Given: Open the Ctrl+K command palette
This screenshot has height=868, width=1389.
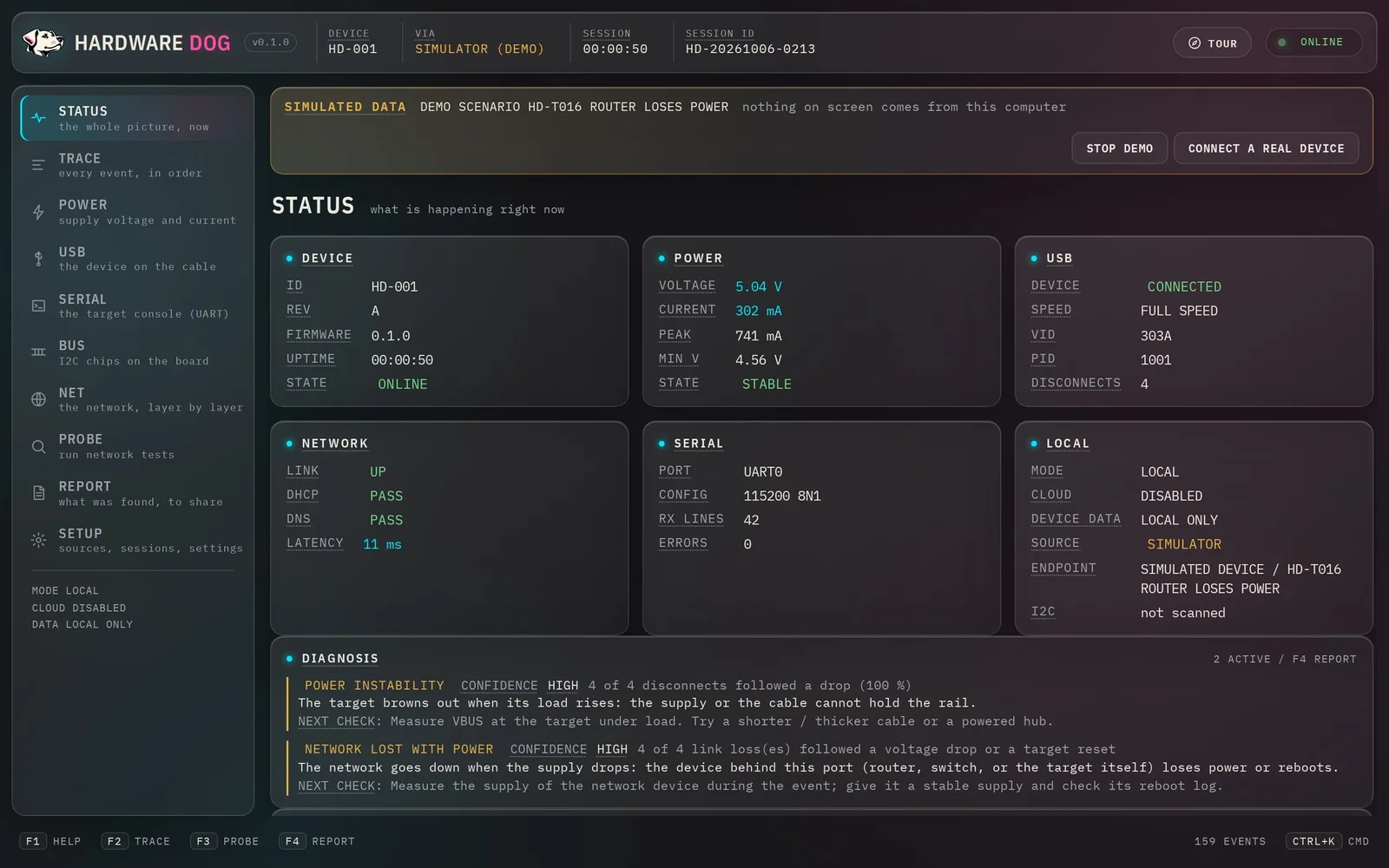Looking at the screenshot, I should coord(1327,841).
